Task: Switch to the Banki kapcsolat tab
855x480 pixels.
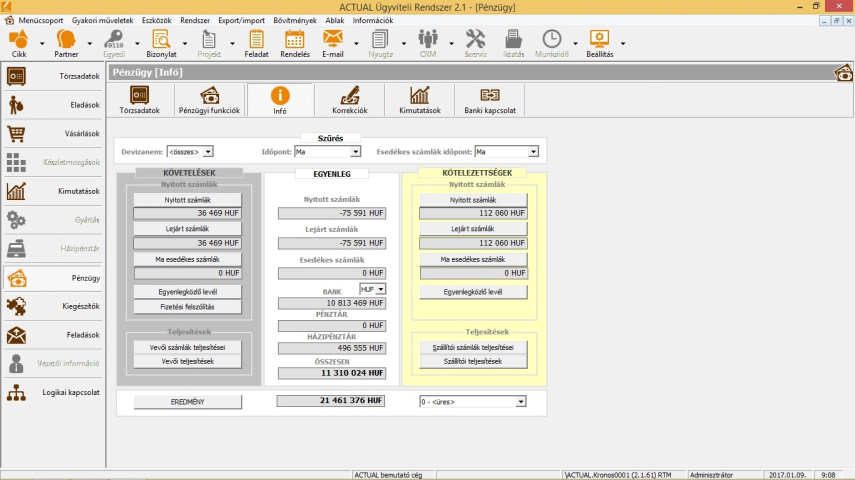Action: click(x=489, y=100)
